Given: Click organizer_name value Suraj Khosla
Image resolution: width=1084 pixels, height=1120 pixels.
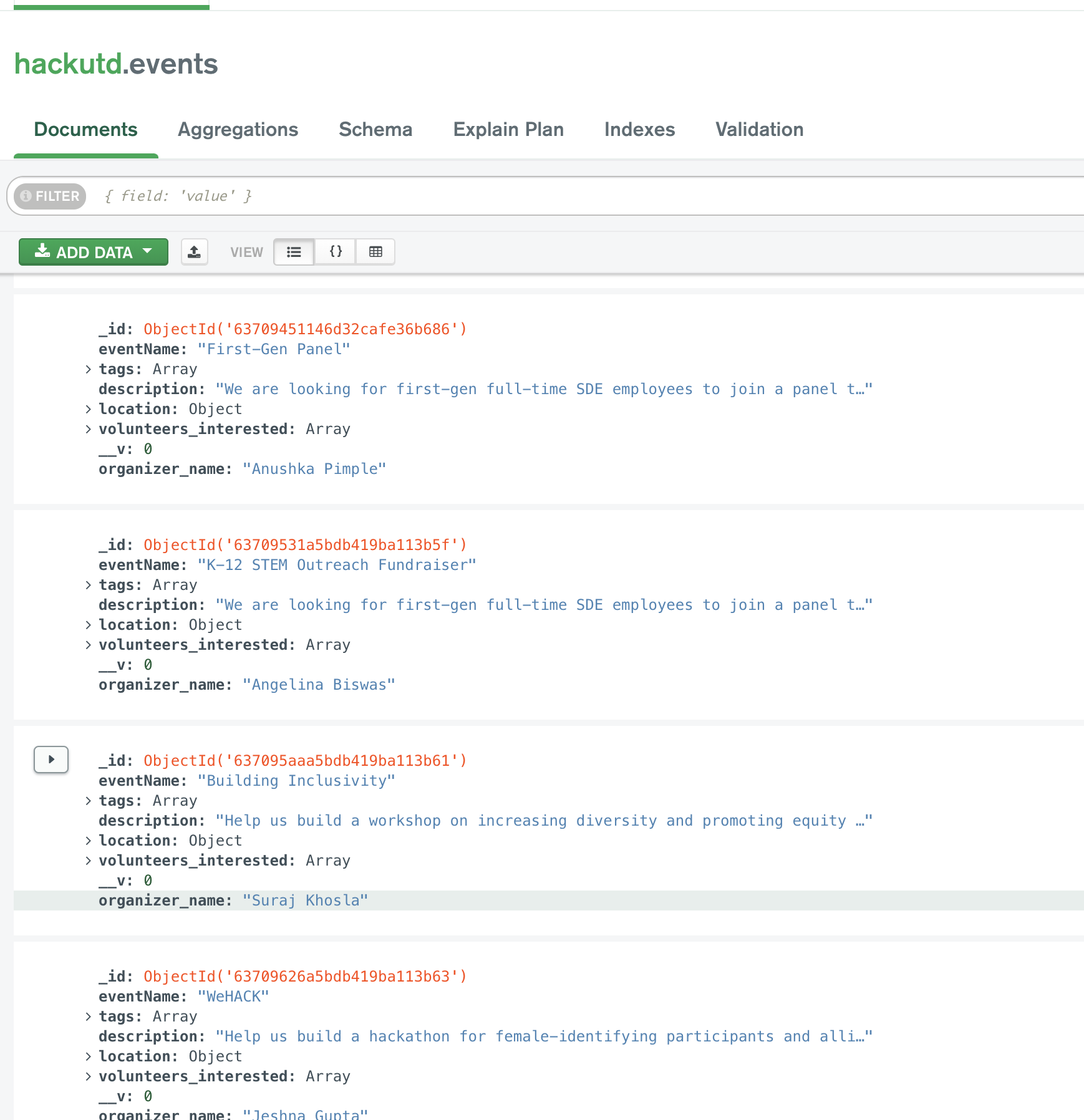Looking at the screenshot, I should (x=306, y=900).
